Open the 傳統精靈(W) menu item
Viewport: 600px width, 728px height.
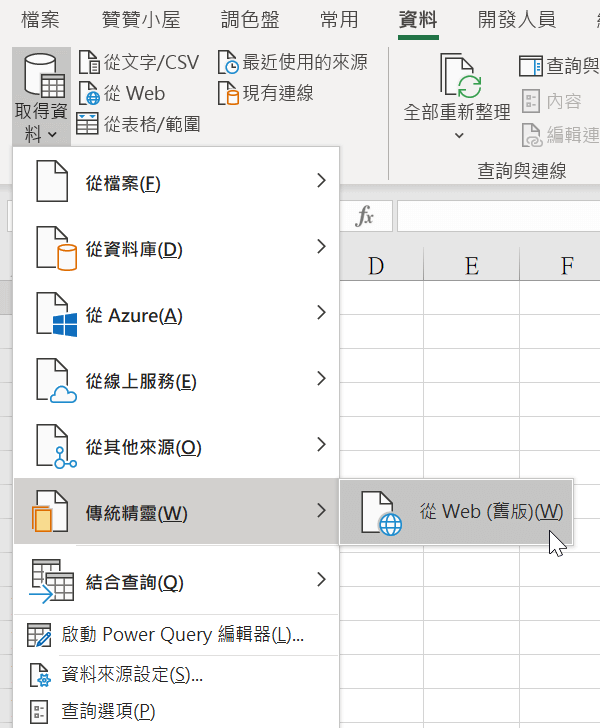pyautogui.click(x=176, y=511)
